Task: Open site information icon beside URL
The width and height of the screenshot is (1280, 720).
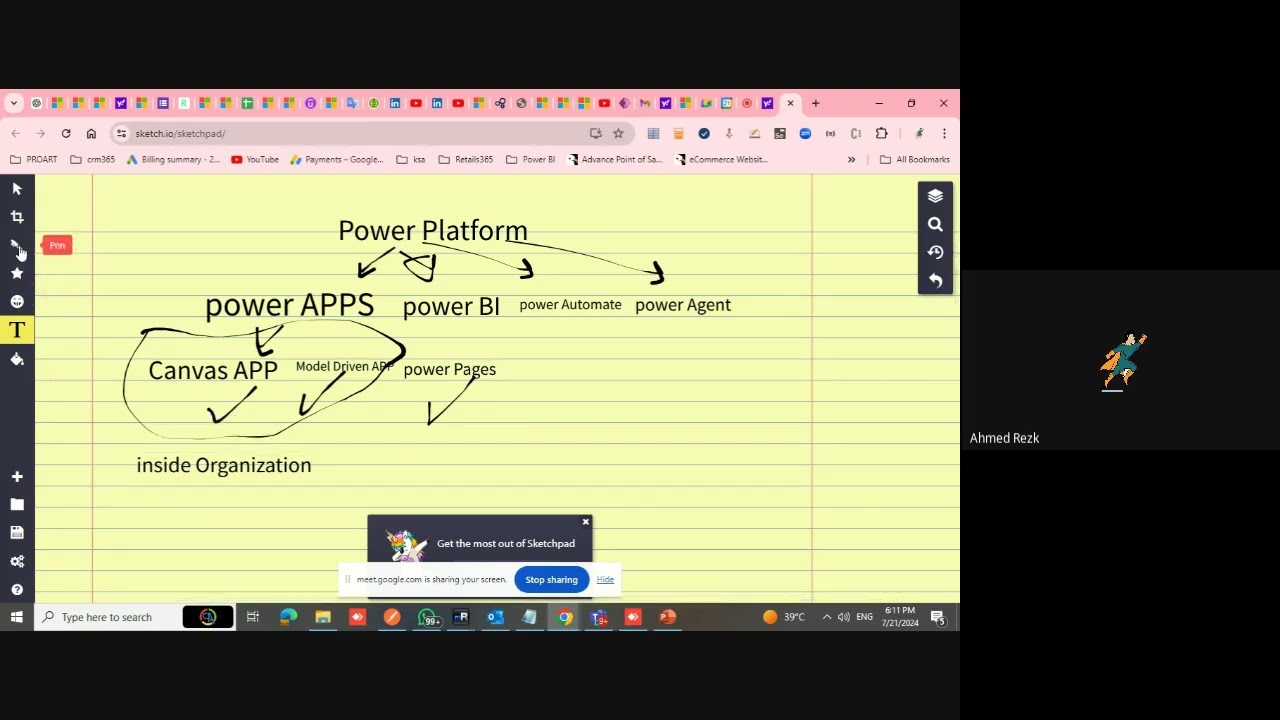Action: (121, 133)
